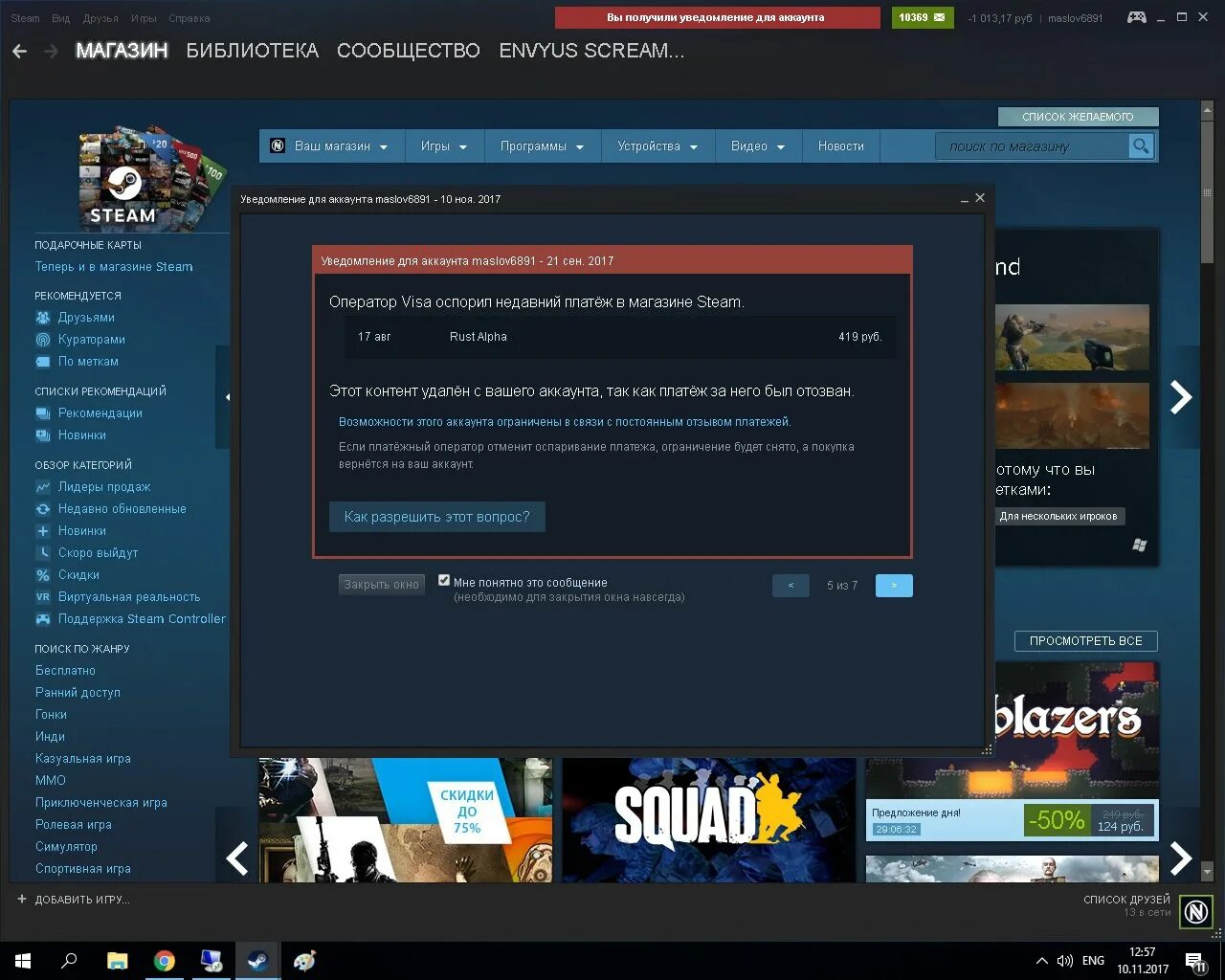Go back with the left arrow
Image resolution: width=1225 pixels, height=980 pixels.
coord(19,52)
